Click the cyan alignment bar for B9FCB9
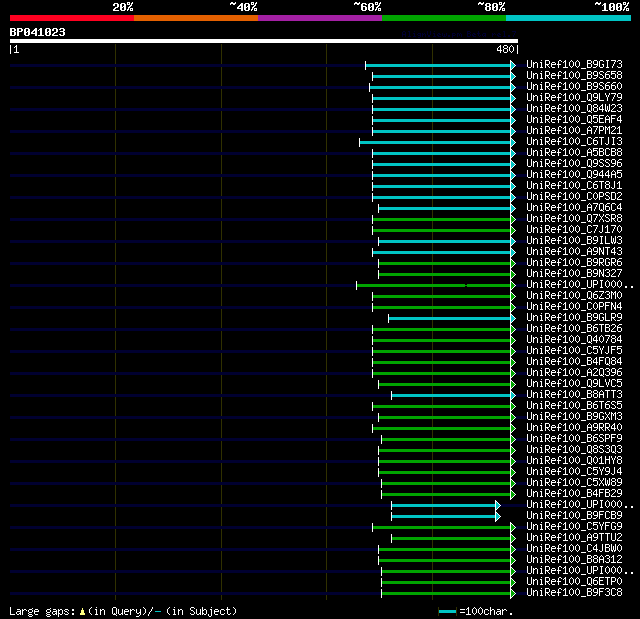Screen dimensions: 640x619 [444, 517]
